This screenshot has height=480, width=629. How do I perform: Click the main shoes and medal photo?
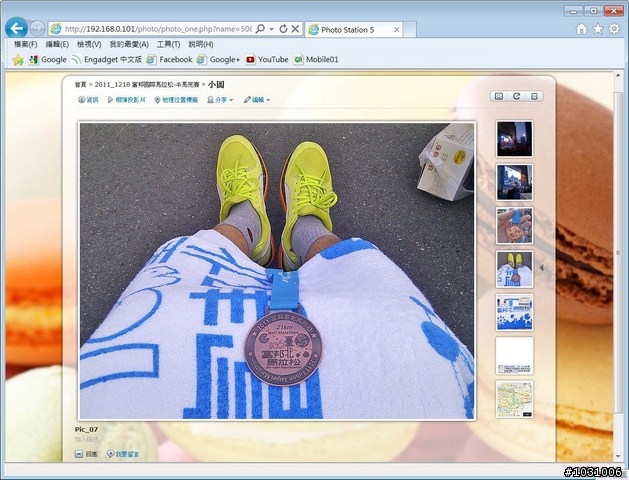point(277,271)
